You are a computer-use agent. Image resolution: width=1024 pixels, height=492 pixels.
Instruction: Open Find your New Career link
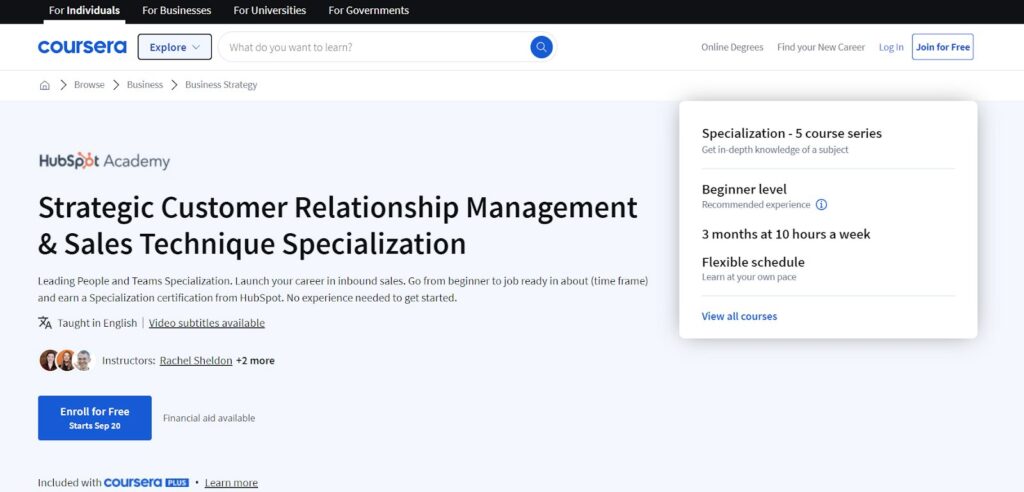[821, 47]
